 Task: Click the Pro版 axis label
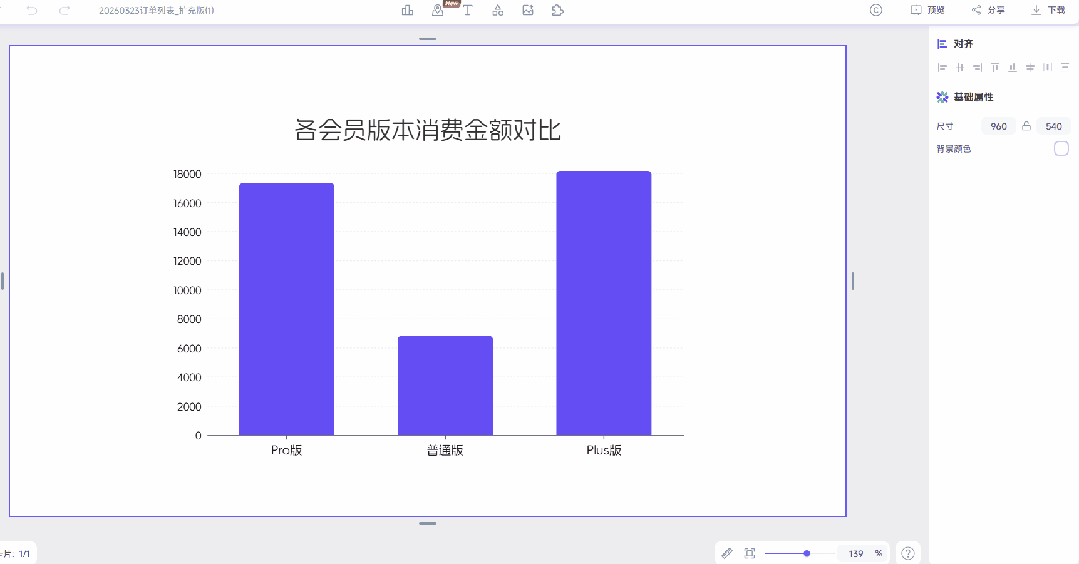[286, 450]
